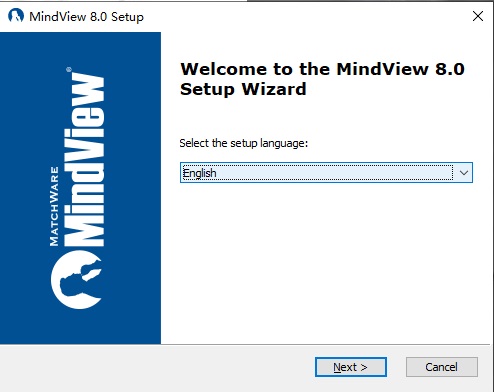Close the MindView 8.0 Setup window

point(478,16)
